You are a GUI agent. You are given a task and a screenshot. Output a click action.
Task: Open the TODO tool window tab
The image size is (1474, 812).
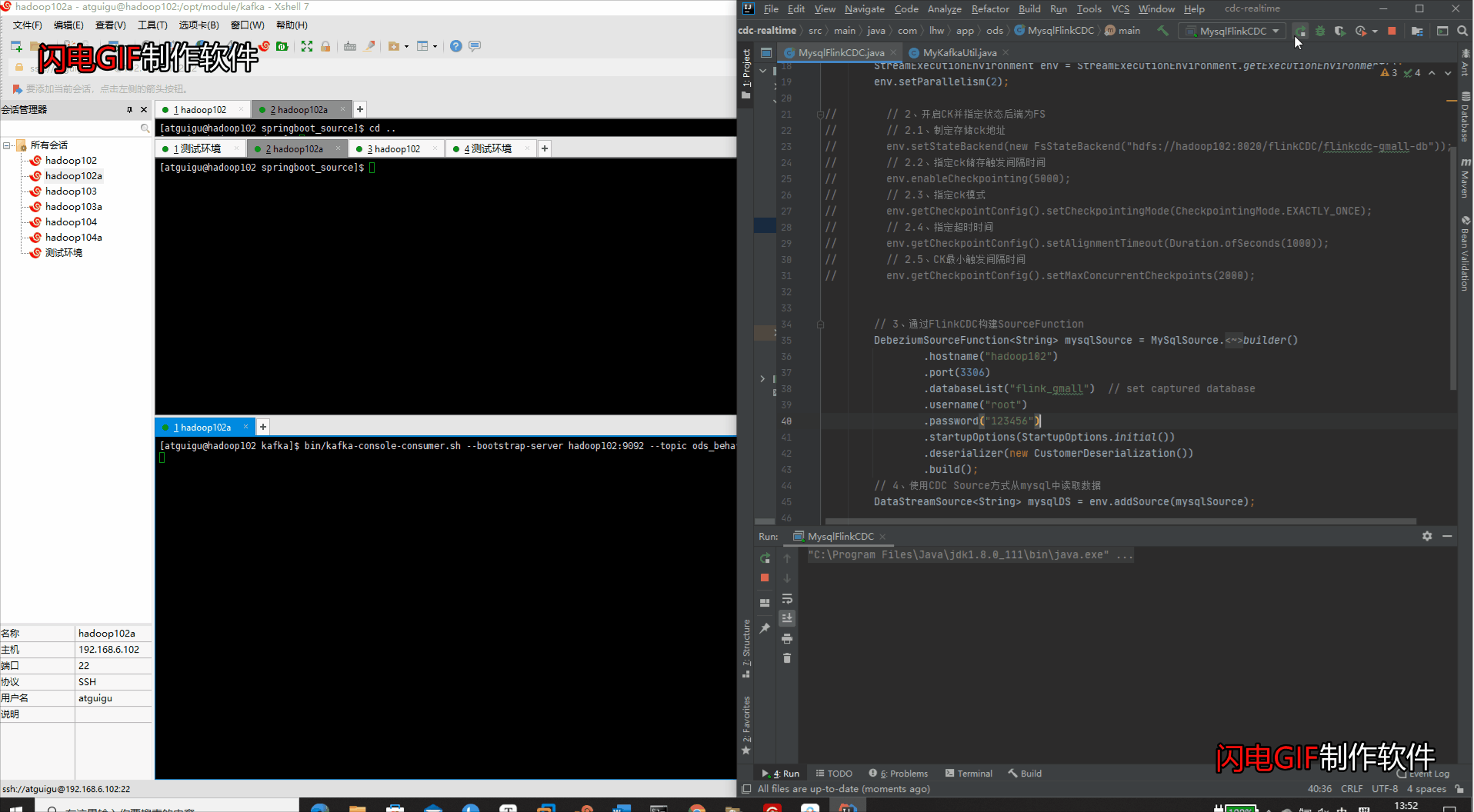coord(834,774)
